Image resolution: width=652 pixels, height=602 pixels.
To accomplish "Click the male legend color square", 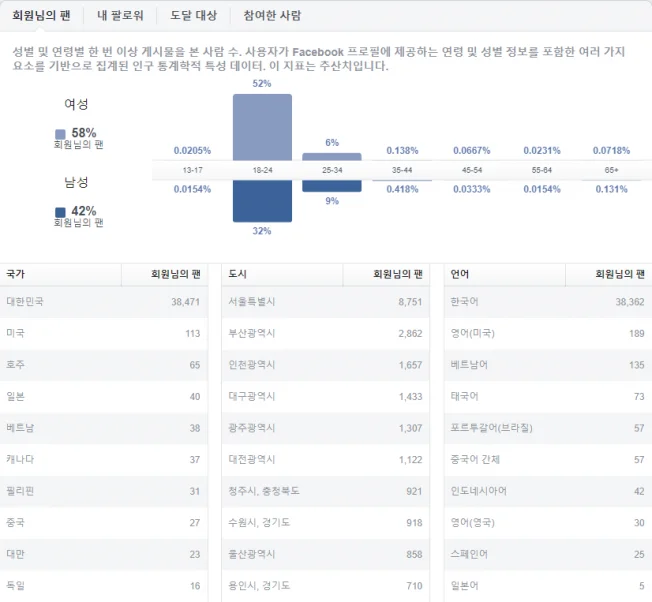I will (60, 212).
